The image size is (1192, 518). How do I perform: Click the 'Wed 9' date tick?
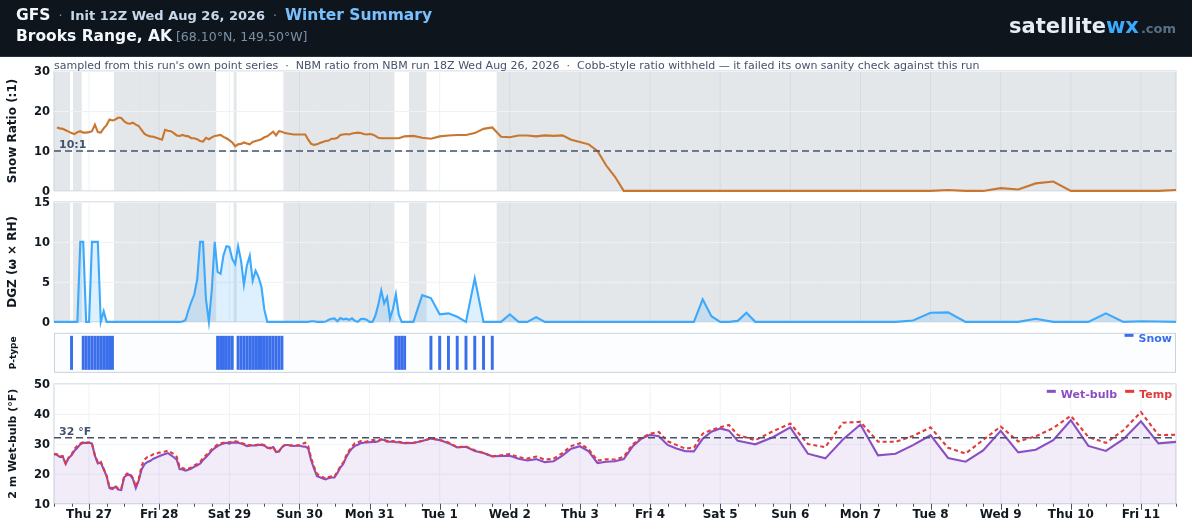pos(1000,513)
